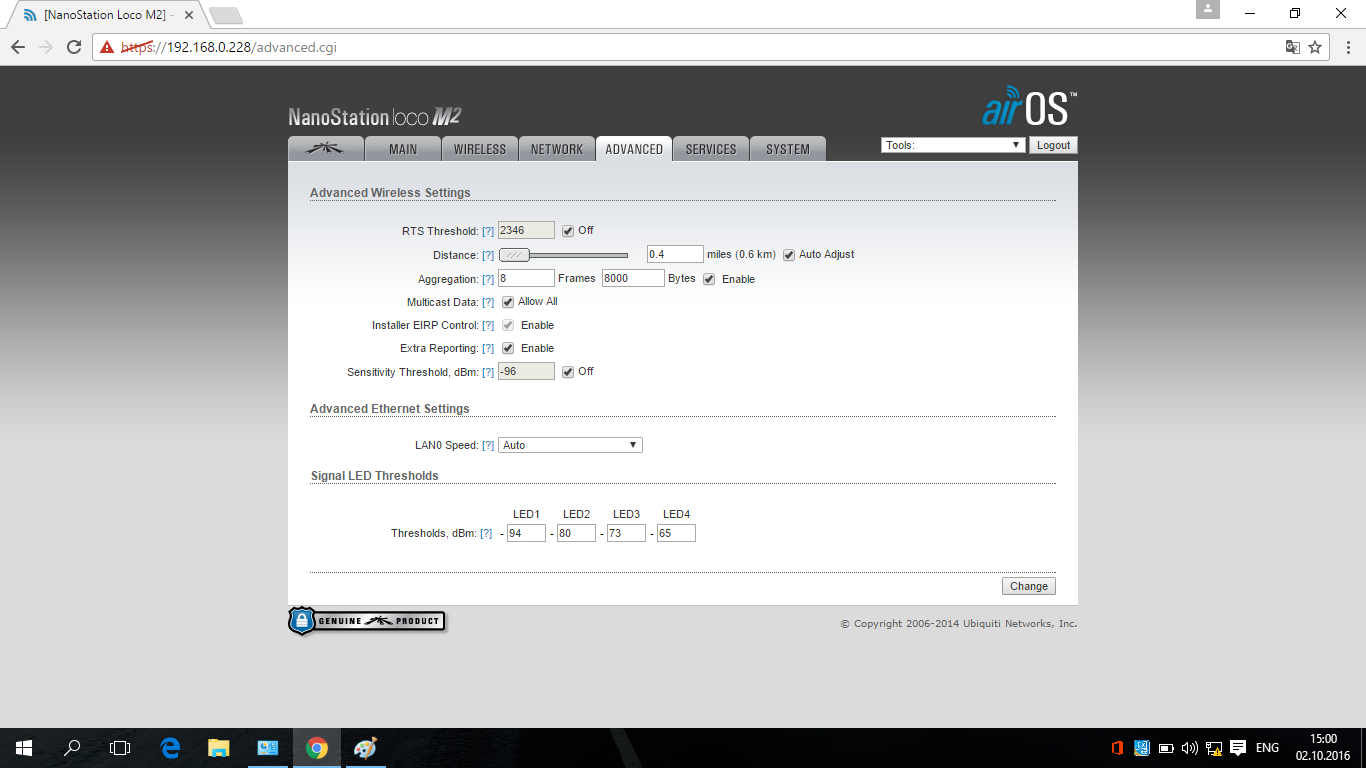Viewport: 1366px width, 768px height.
Task: Open help for Aggregation
Action: point(488,280)
